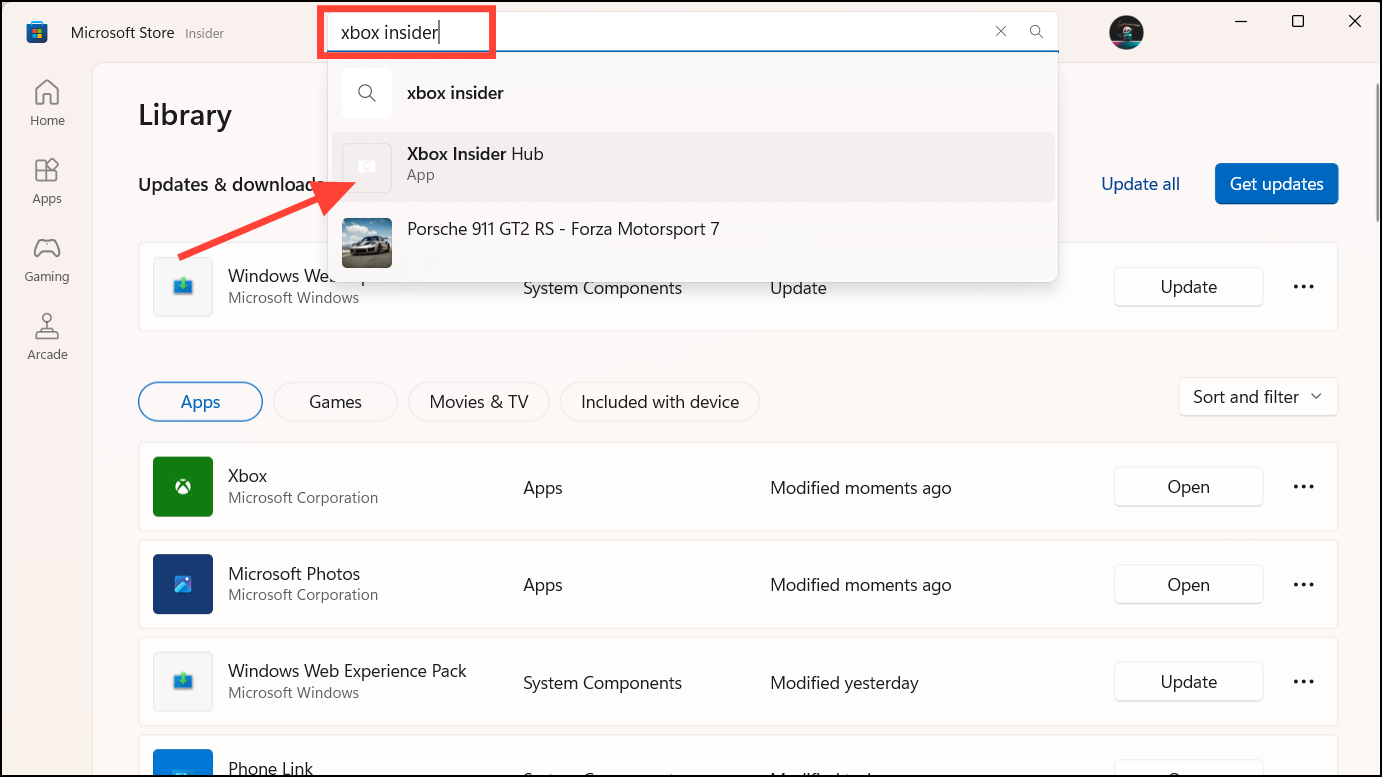Minimize the Microsoft Store window
Image resolution: width=1382 pixels, height=777 pixels.
[x=1240, y=21]
